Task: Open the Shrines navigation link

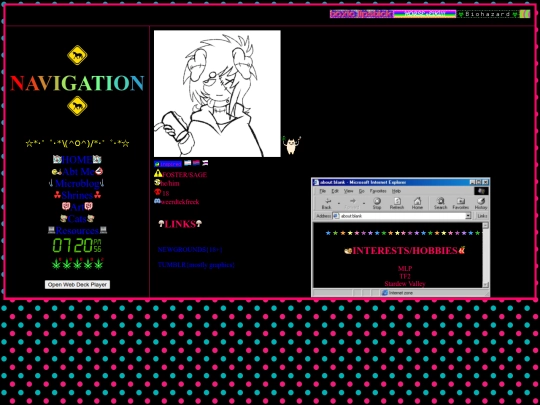Action: pos(77,195)
